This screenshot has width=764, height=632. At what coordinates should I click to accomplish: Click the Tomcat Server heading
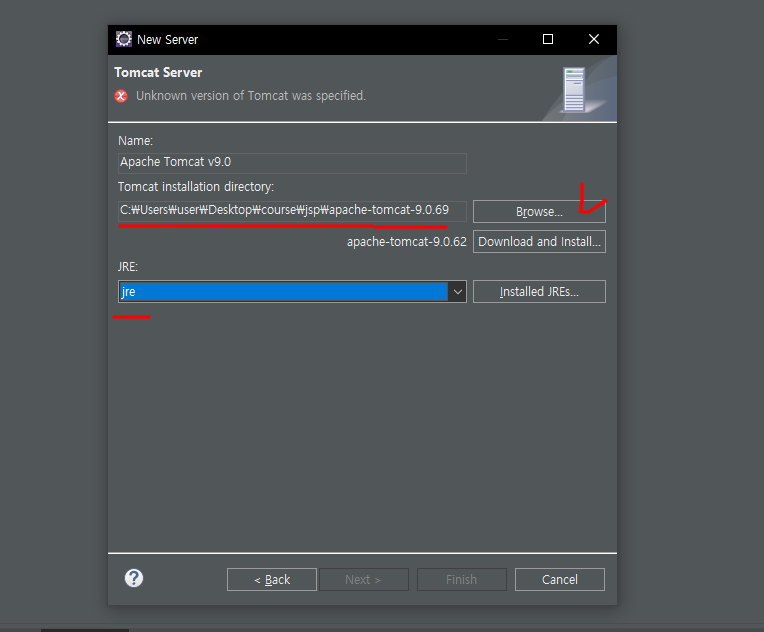[x=158, y=72]
